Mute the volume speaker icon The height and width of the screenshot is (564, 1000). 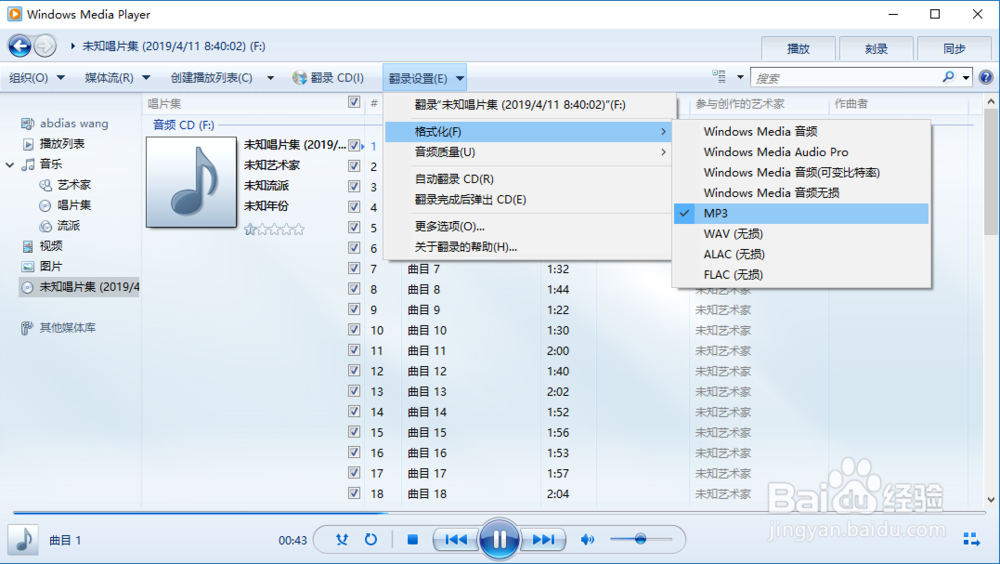(587, 540)
